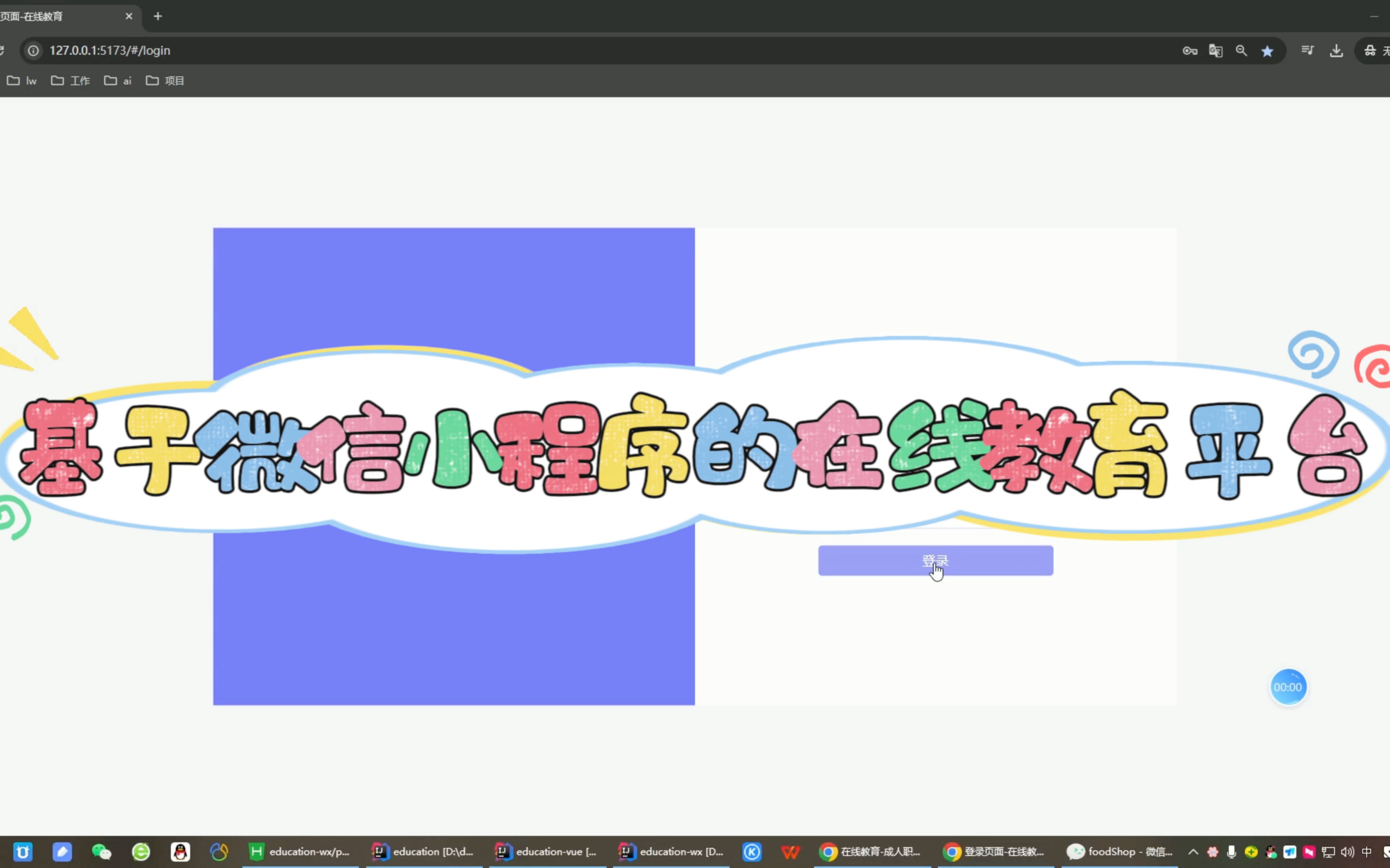This screenshot has width=1390, height=868.
Task: Open the volume speaker tray icon
Action: 1348,852
